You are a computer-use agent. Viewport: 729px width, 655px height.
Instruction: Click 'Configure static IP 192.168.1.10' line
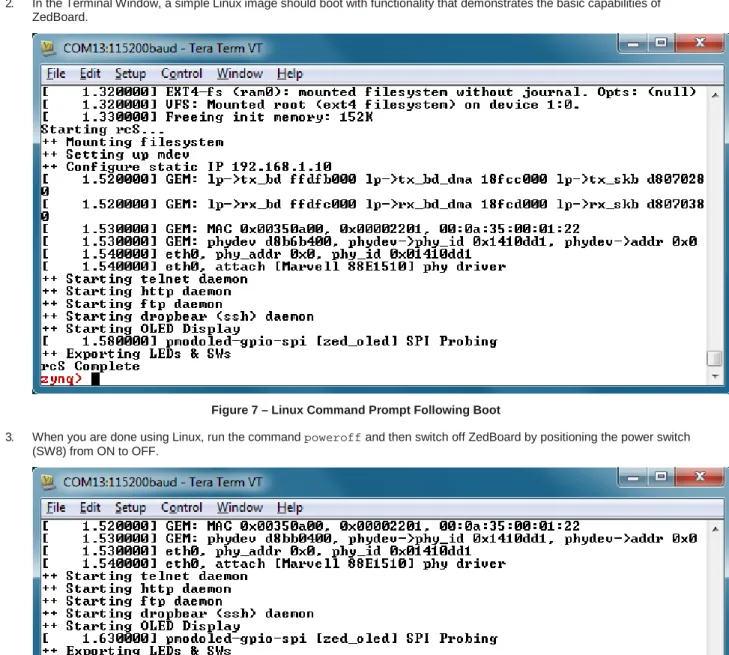tap(186, 167)
